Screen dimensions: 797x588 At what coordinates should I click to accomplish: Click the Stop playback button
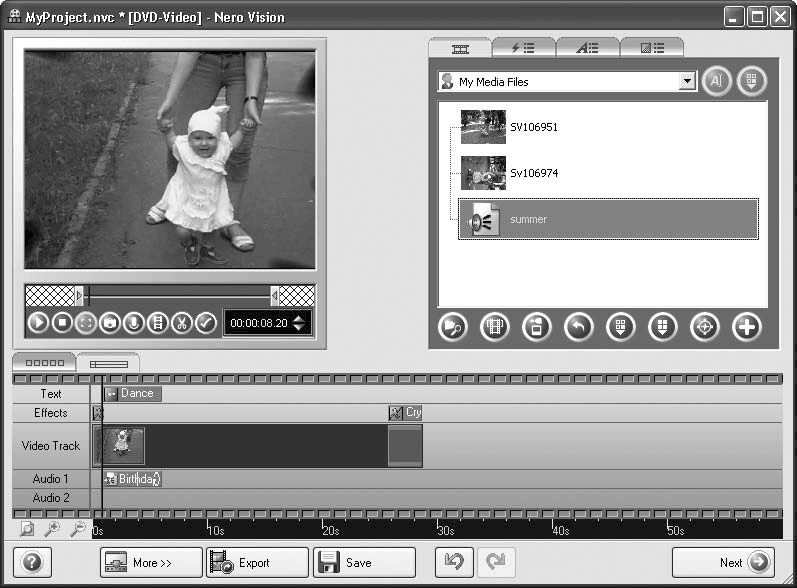tap(62, 323)
